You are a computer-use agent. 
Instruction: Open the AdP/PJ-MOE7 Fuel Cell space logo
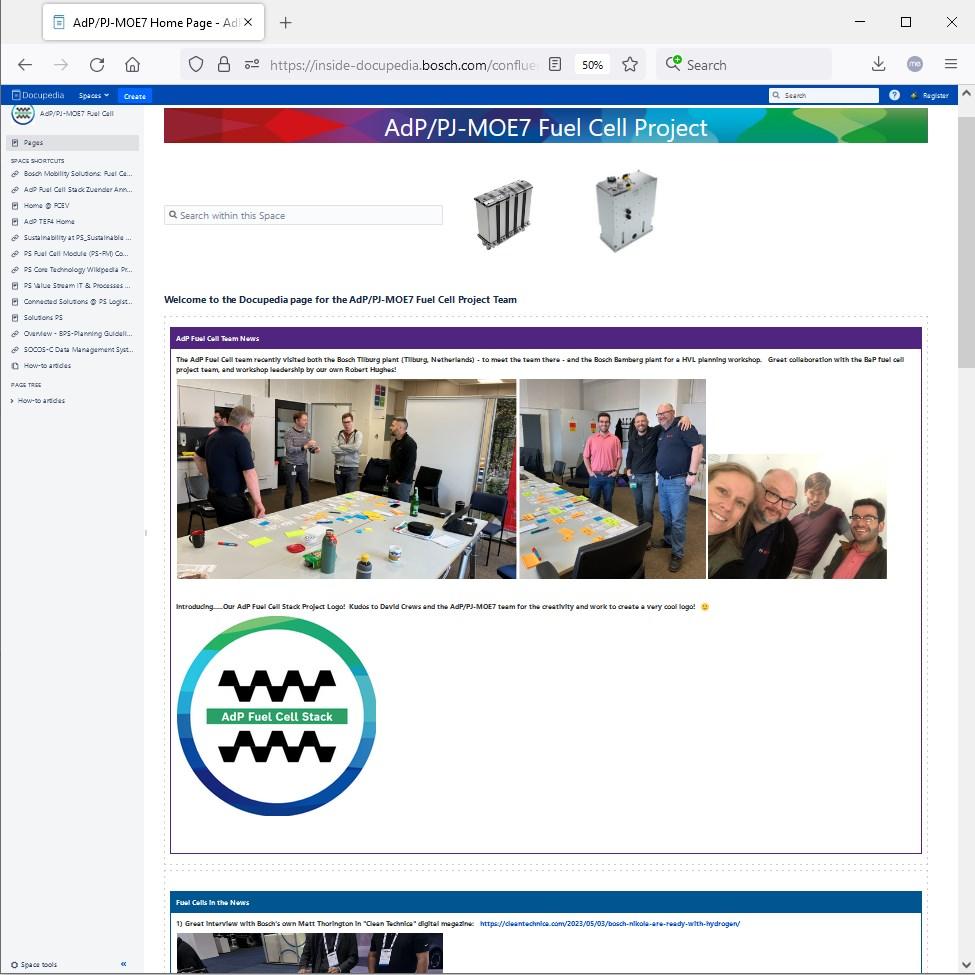tap(23, 114)
